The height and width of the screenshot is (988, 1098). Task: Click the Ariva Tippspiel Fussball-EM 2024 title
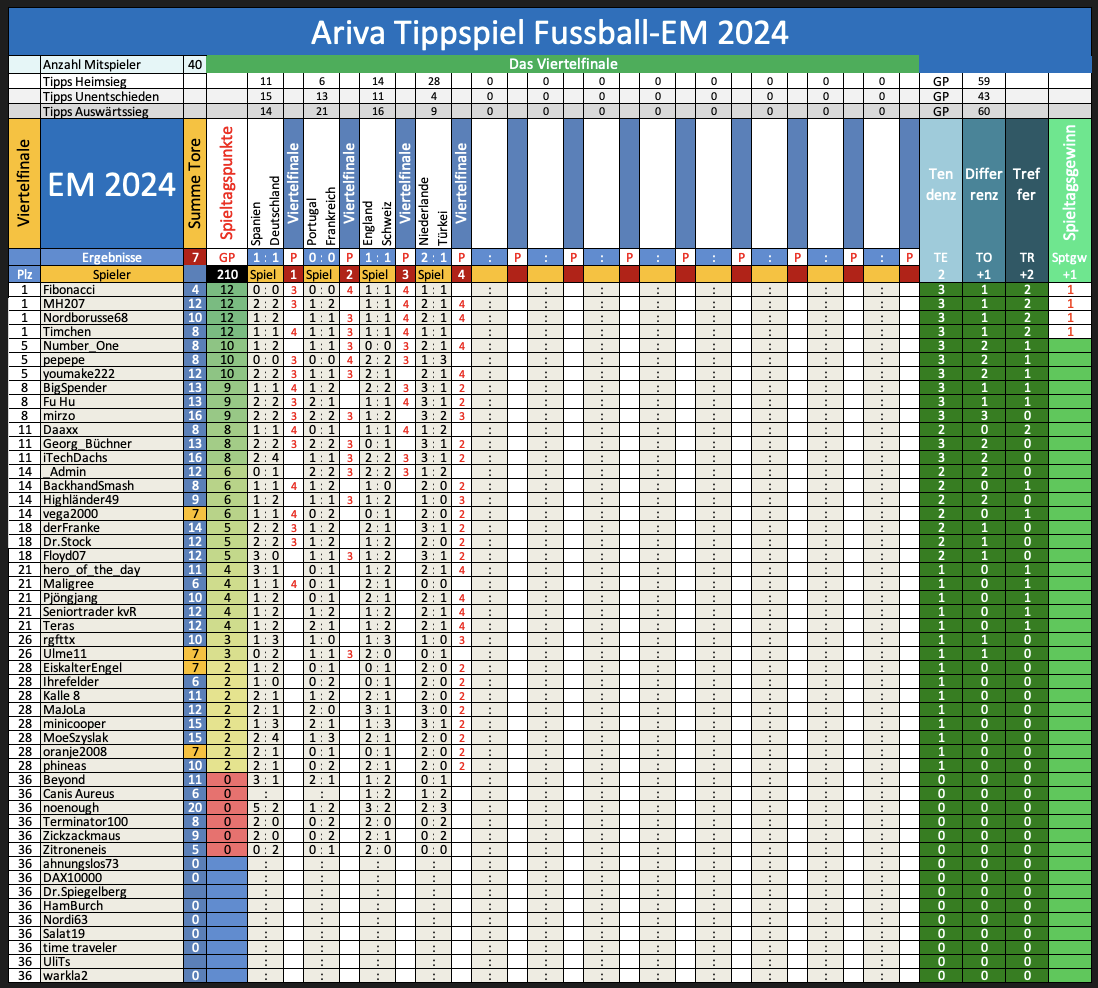[x=549, y=32]
